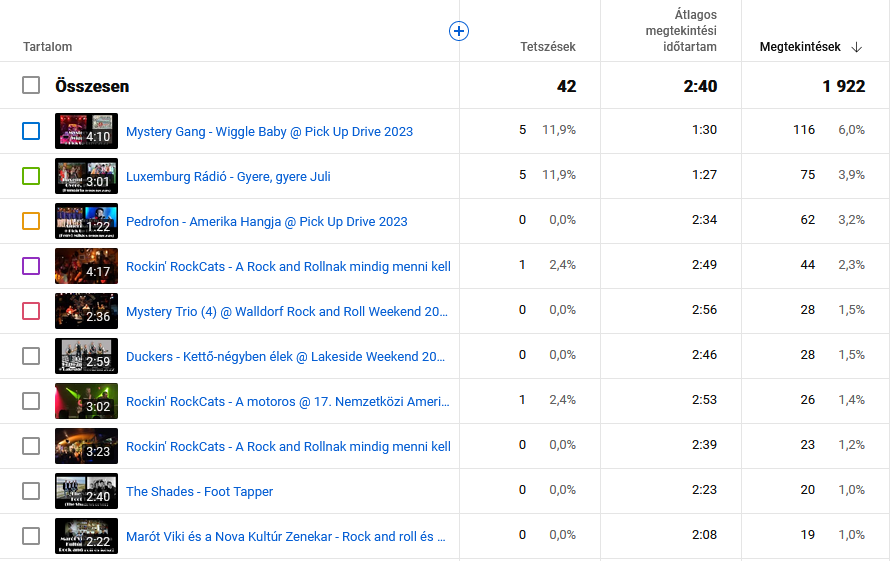Click the blue plus add-metric icon

click(x=459, y=31)
